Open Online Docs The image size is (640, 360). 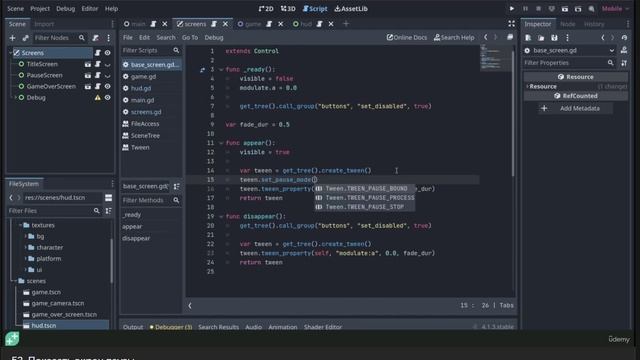(407, 38)
